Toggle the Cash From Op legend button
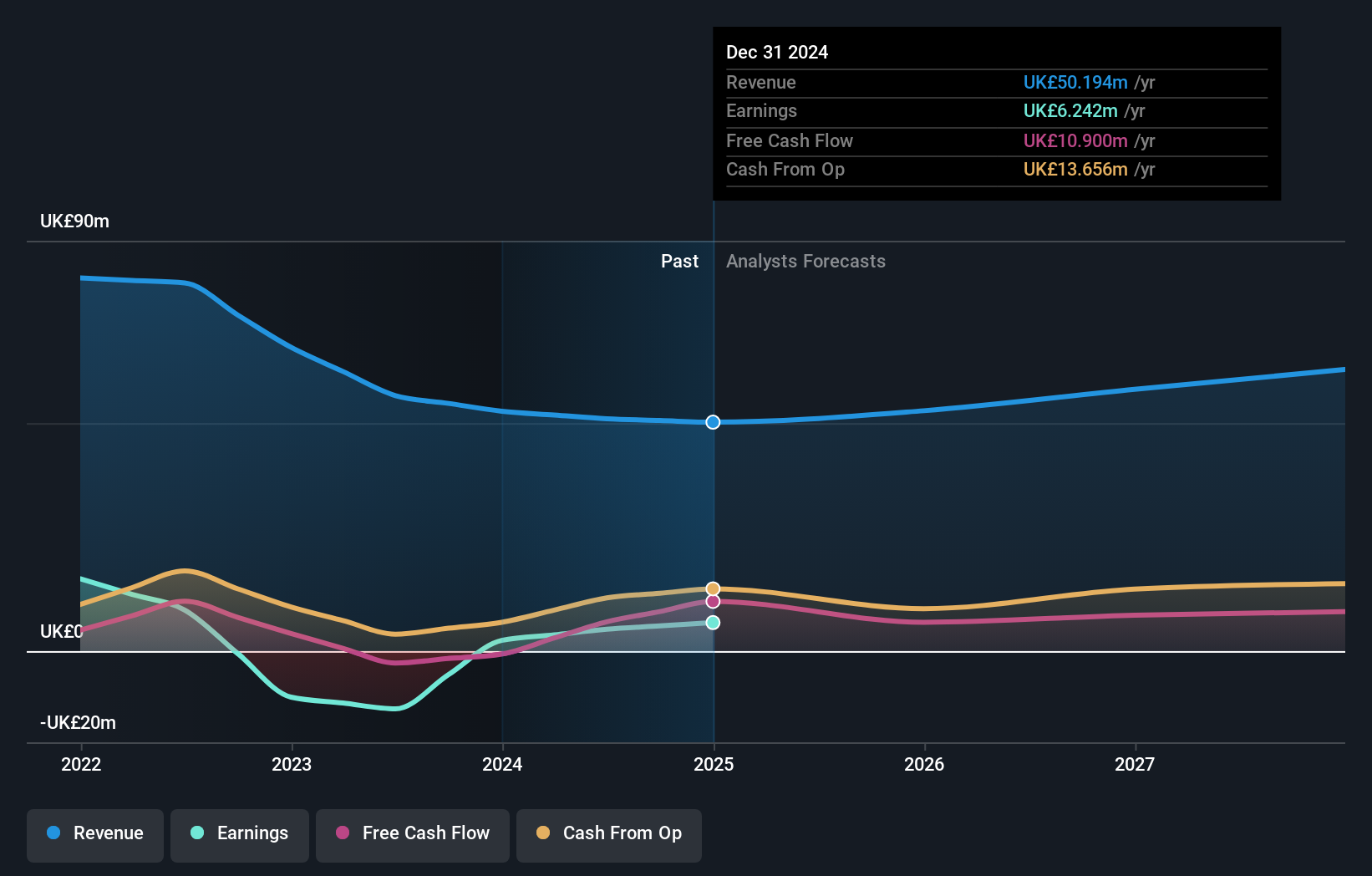1372x876 pixels. 609,835
